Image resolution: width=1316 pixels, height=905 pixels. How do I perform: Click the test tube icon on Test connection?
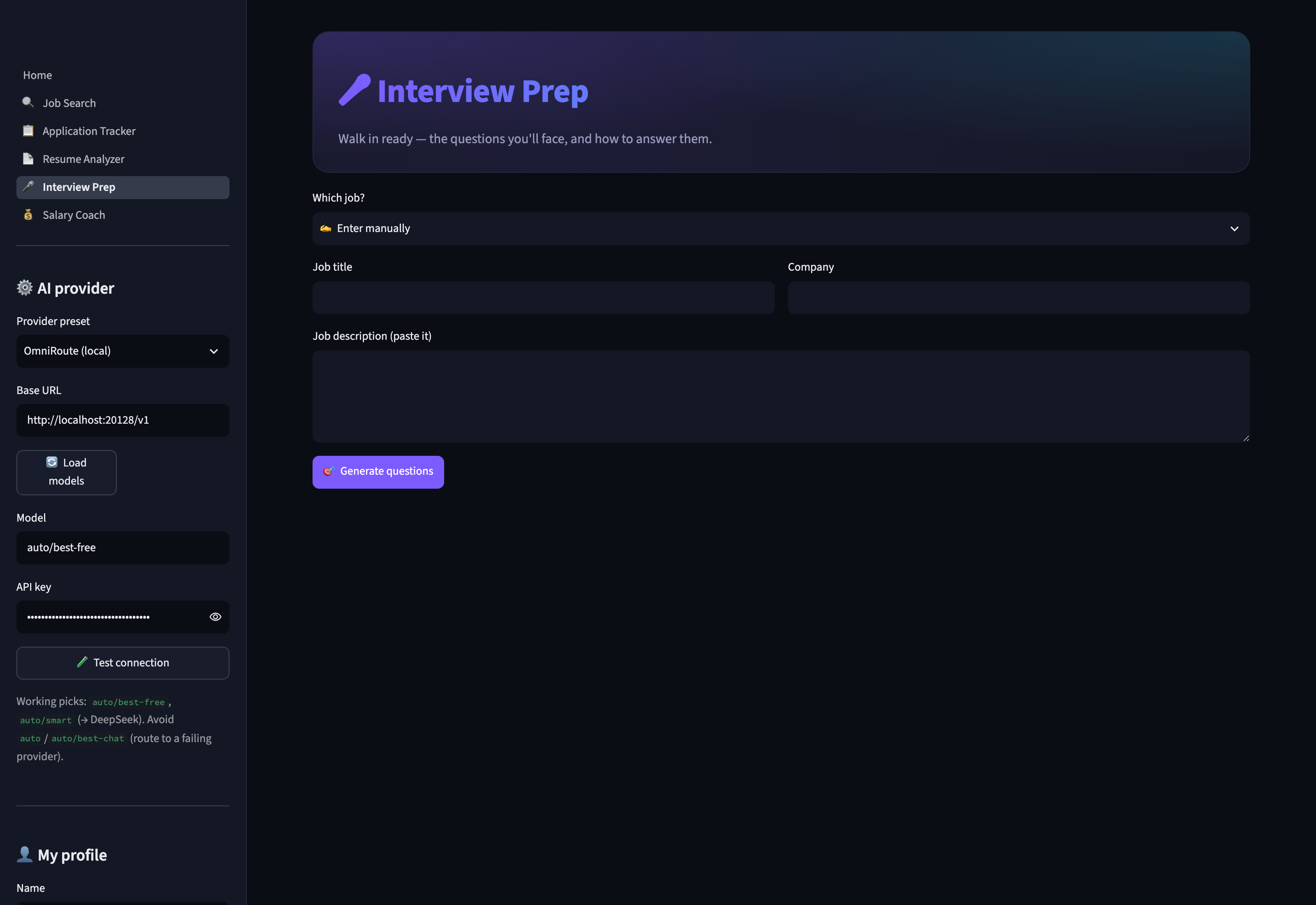[82, 662]
